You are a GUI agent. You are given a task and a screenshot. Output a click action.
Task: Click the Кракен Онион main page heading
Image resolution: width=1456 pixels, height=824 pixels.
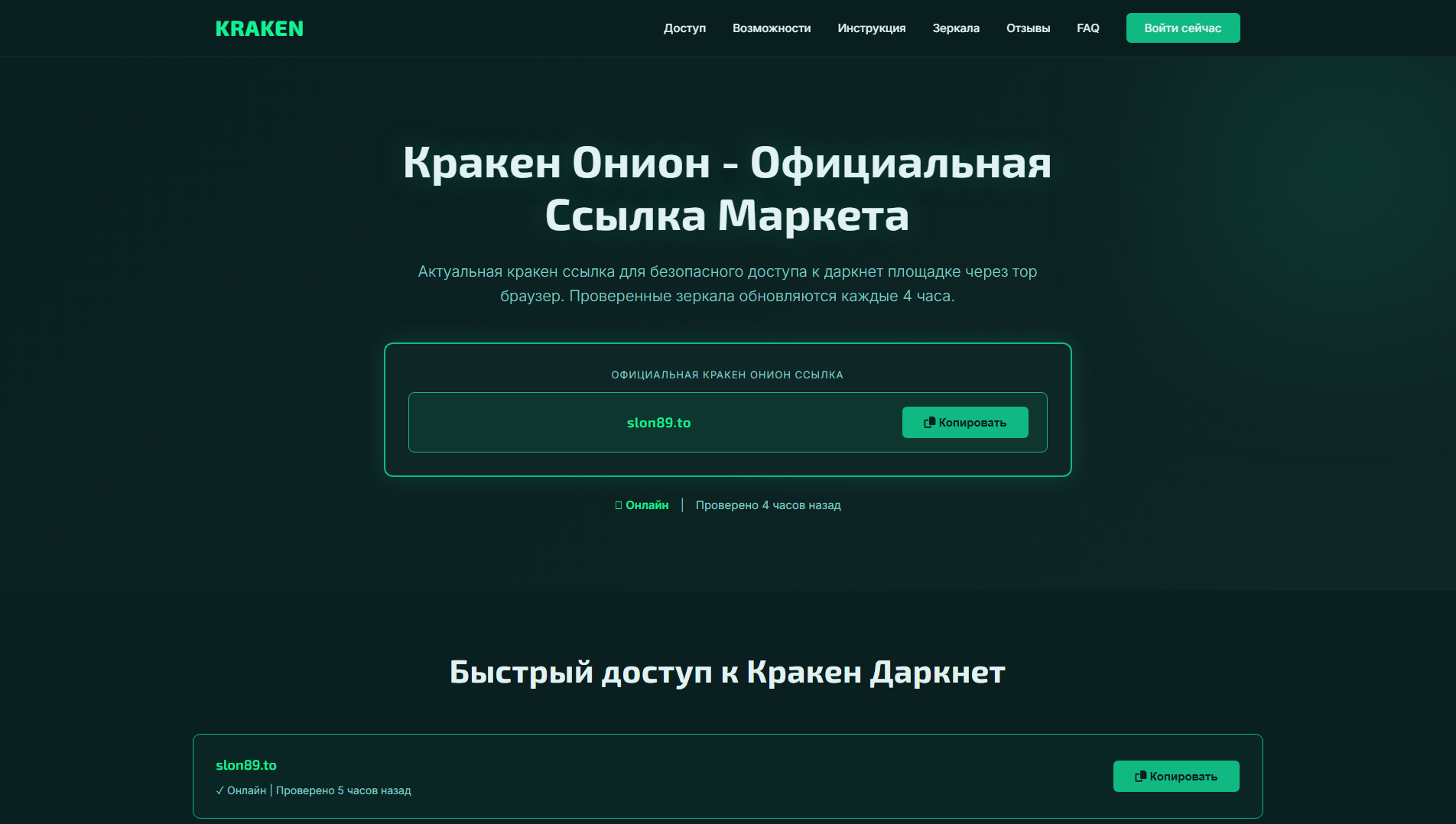point(727,189)
